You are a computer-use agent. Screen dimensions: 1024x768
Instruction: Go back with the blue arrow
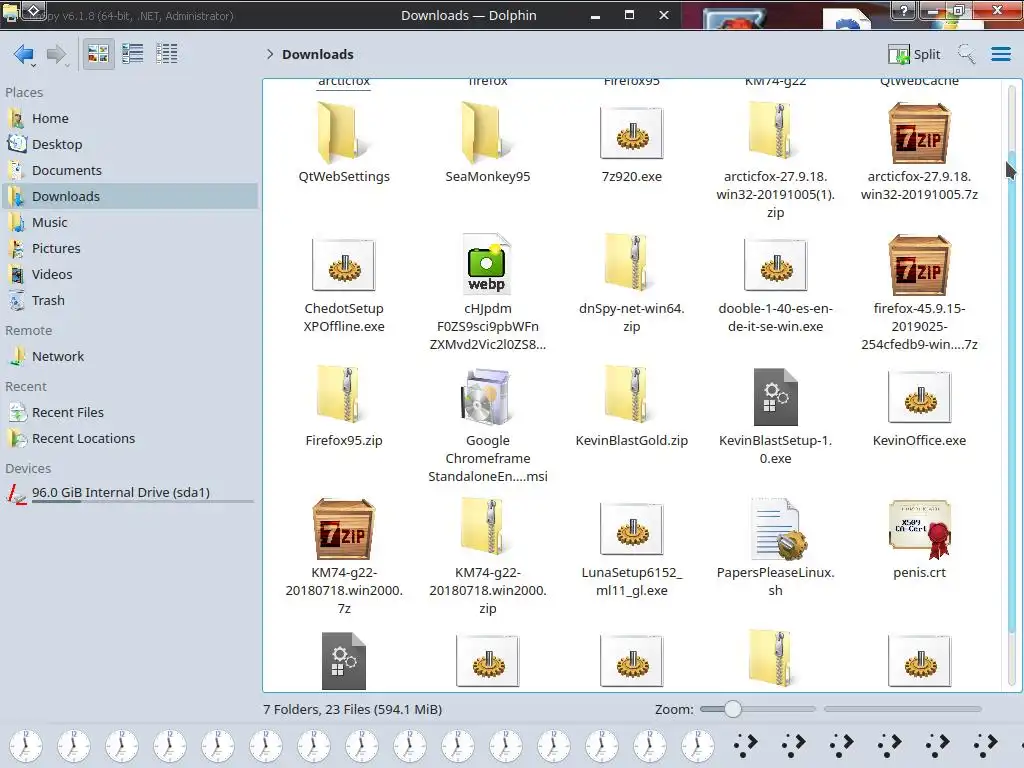point(24,54)
